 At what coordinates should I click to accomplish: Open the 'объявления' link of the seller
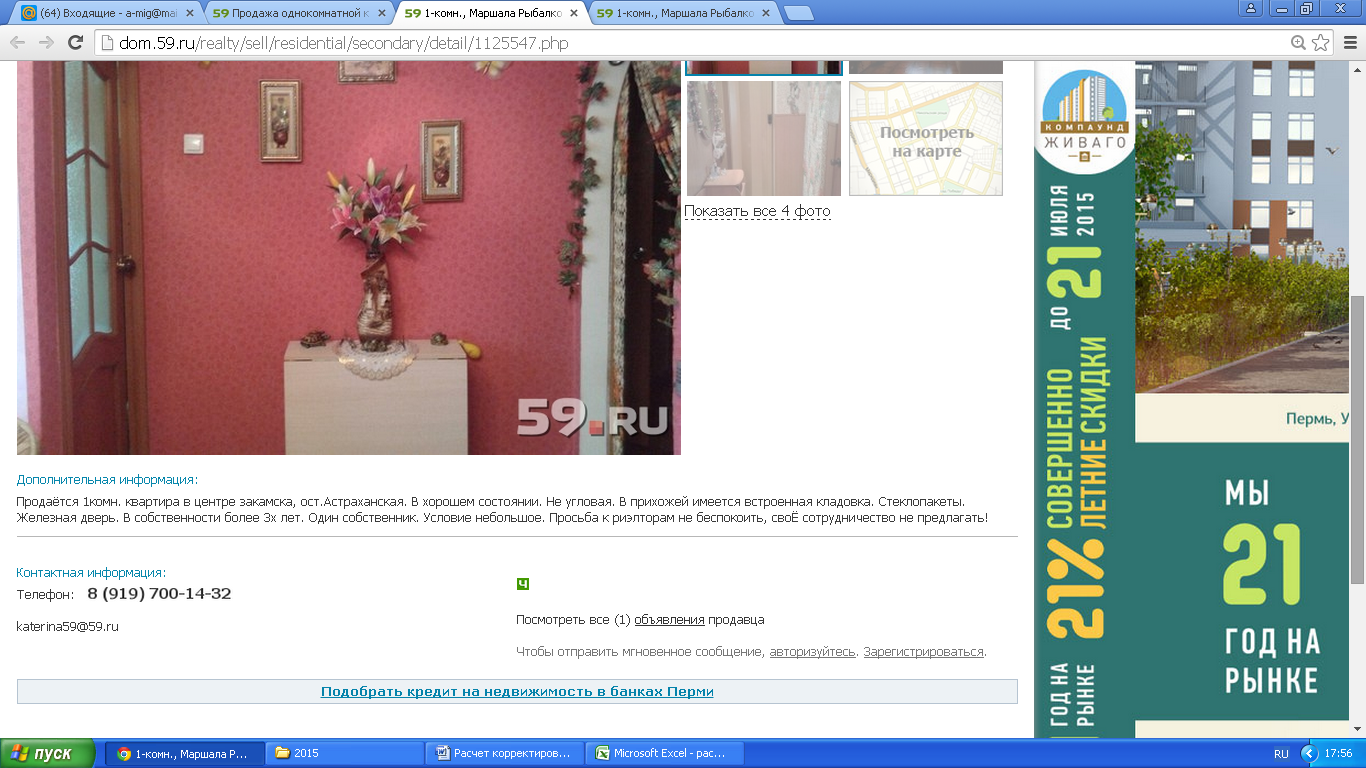669,620
